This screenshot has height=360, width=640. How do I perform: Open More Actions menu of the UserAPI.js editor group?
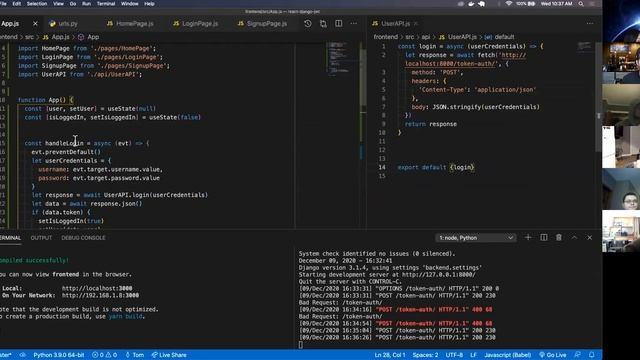(x=590, y=24)
